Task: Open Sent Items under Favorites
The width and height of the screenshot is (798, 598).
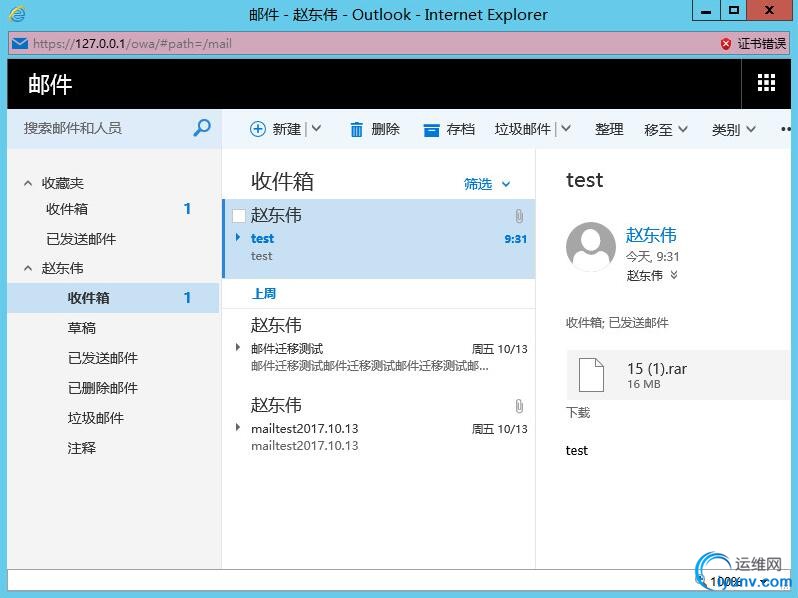Action: click(113, 239)
